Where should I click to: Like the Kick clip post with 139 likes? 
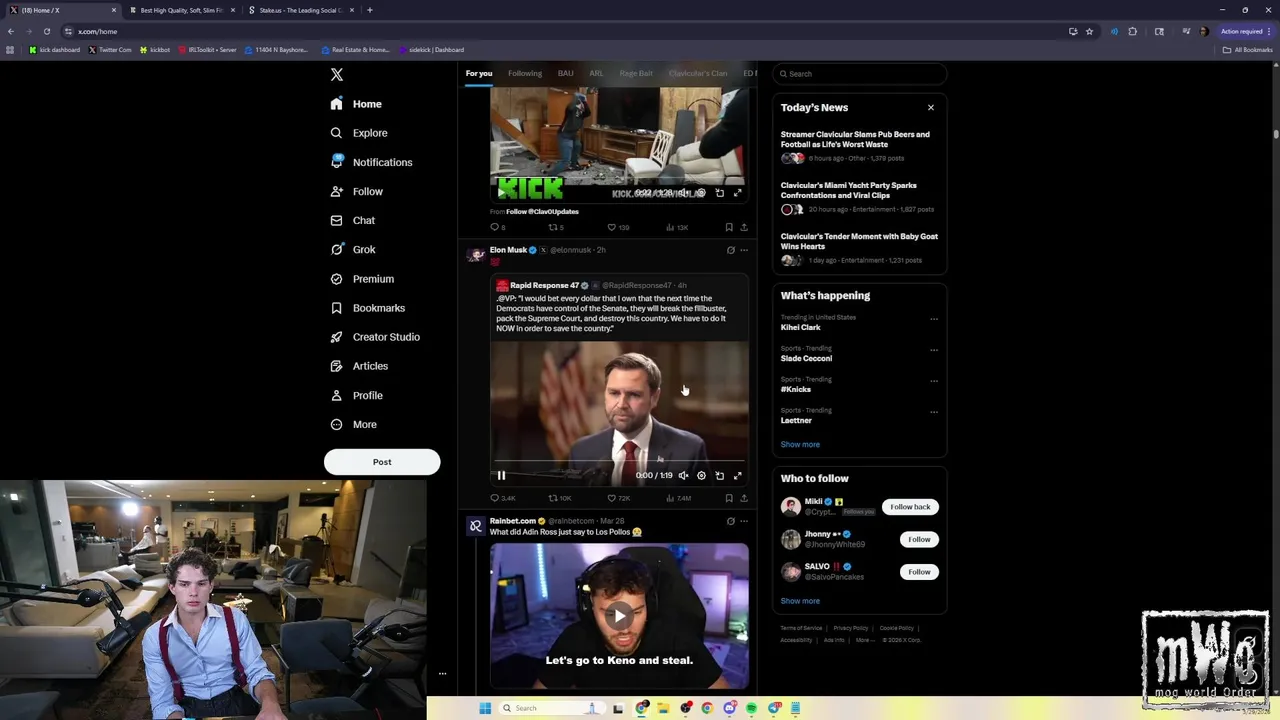click(619, 227)
